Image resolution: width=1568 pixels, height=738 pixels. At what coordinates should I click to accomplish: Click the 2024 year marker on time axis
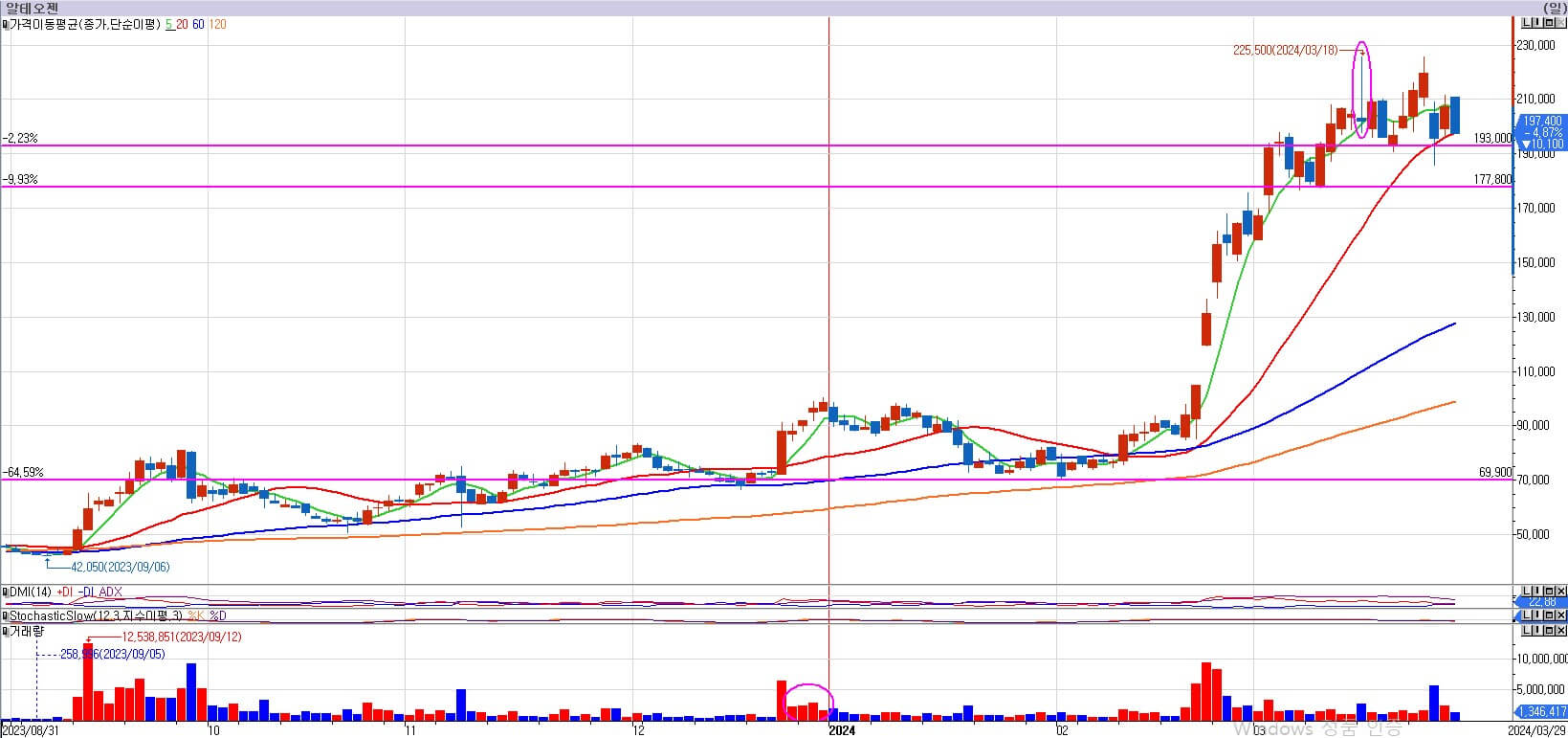841,730
